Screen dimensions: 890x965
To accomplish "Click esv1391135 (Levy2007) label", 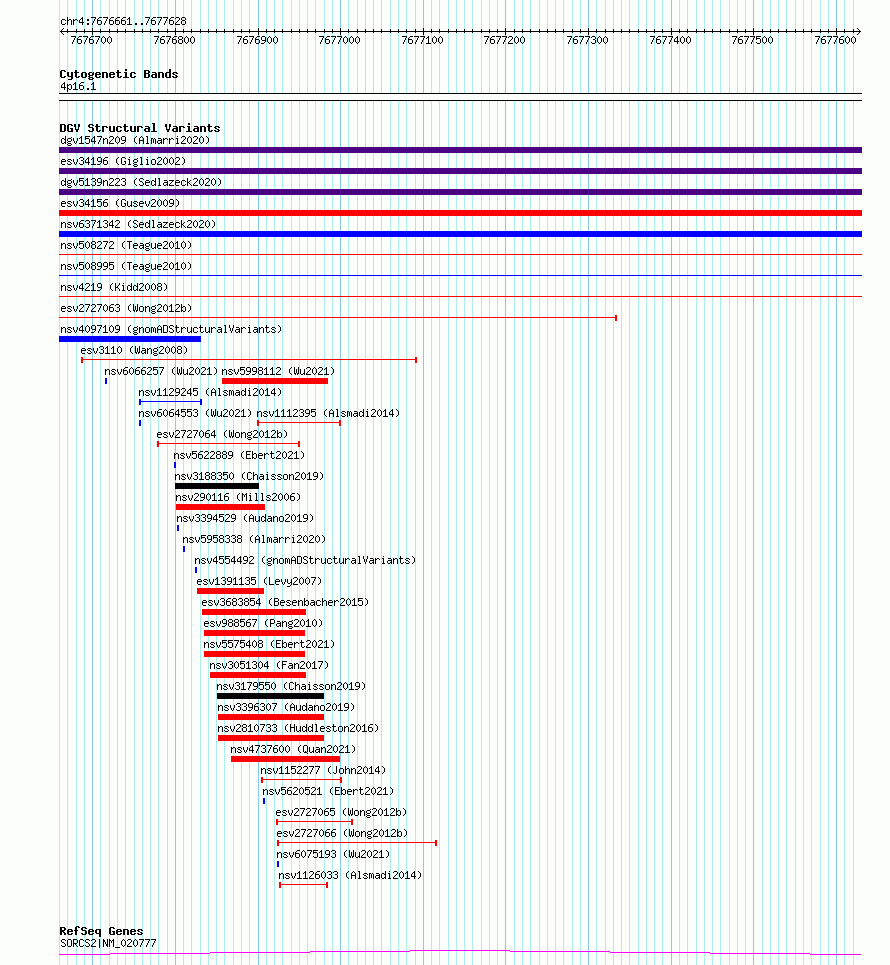I will pyautogui.click(x=259, y=581).
